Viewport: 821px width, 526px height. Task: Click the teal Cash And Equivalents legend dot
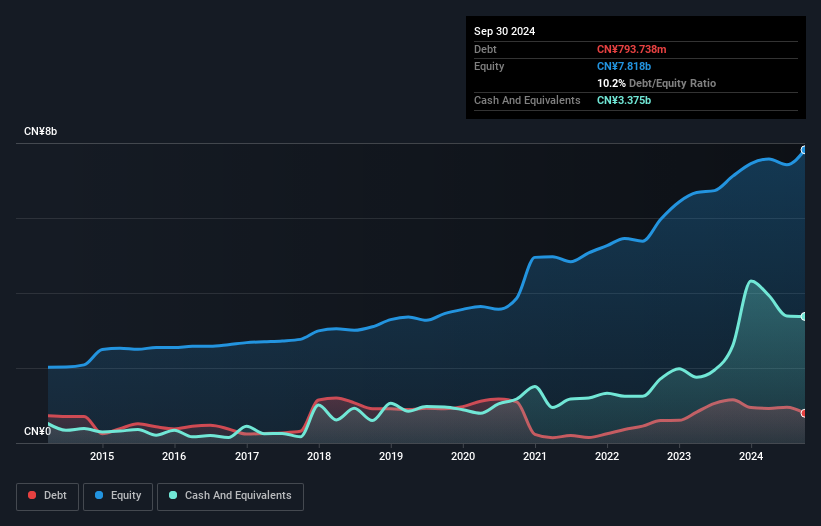pos(173,495)
